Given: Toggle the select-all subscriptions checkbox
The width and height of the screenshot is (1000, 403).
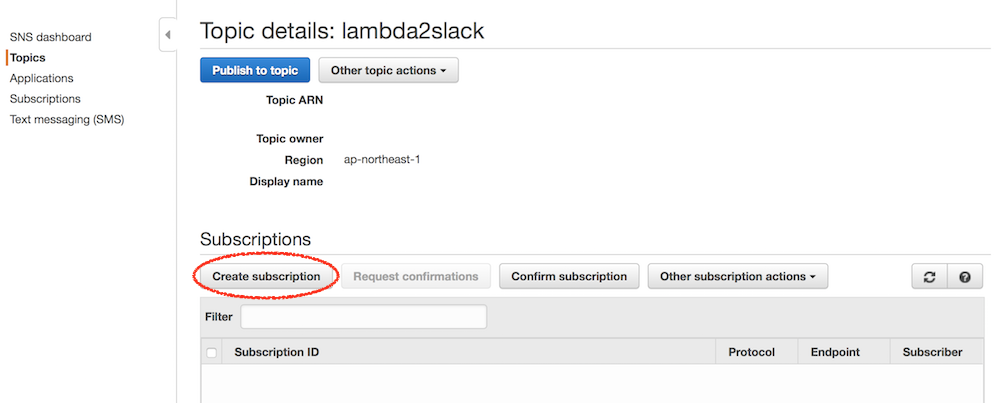Looking at the screenshot, I should [211, 352].
